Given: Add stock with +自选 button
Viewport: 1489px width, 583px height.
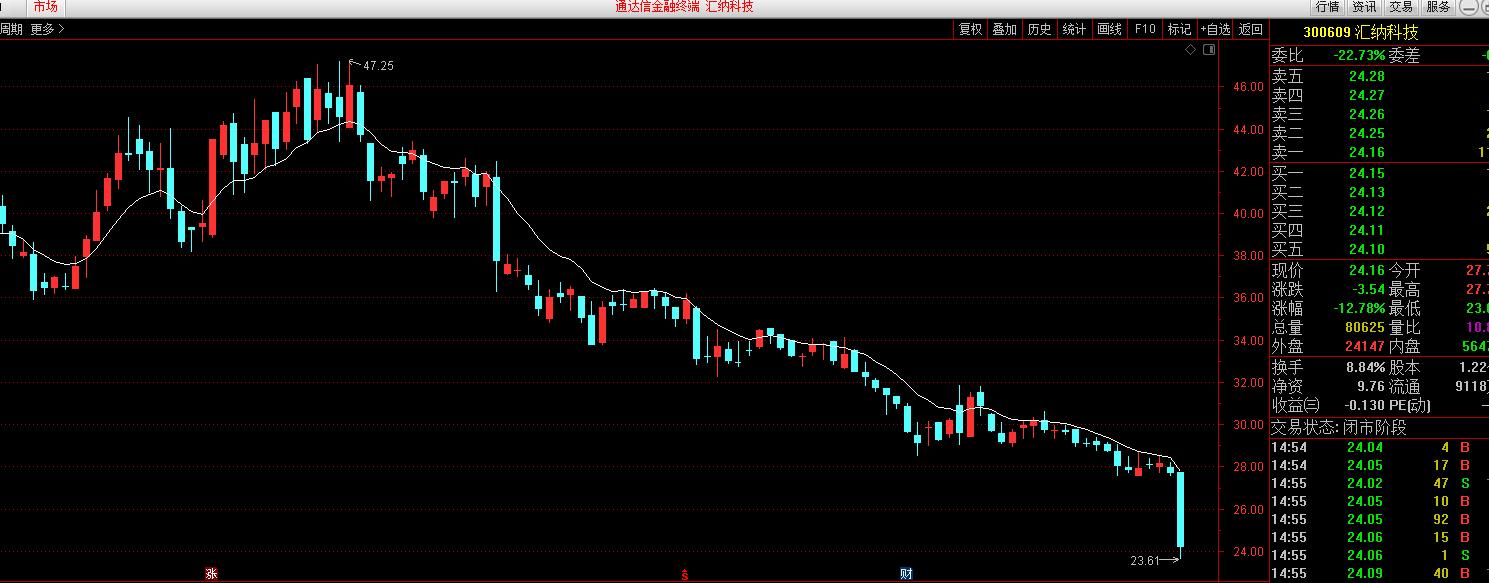Looking at the screenshot, I should coord(1215,29).
